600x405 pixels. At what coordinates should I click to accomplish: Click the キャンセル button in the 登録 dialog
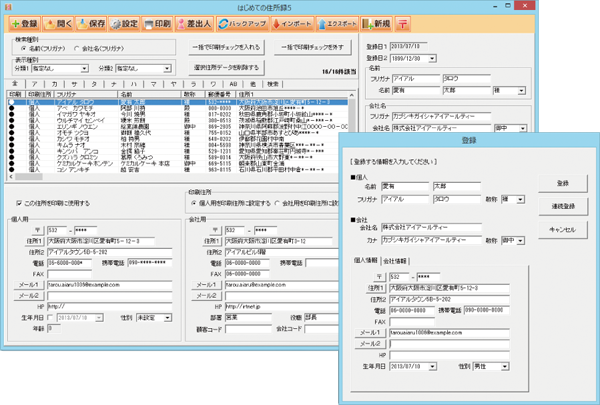pos(562,229)
